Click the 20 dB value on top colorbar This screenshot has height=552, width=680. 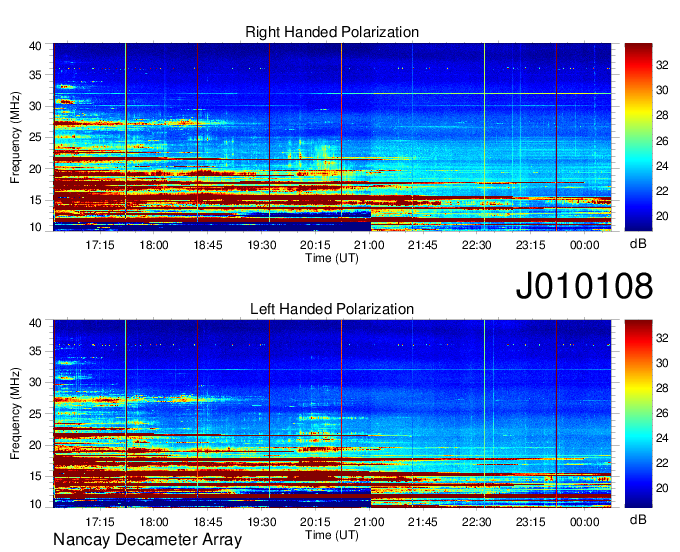click(x=662, y=216)
